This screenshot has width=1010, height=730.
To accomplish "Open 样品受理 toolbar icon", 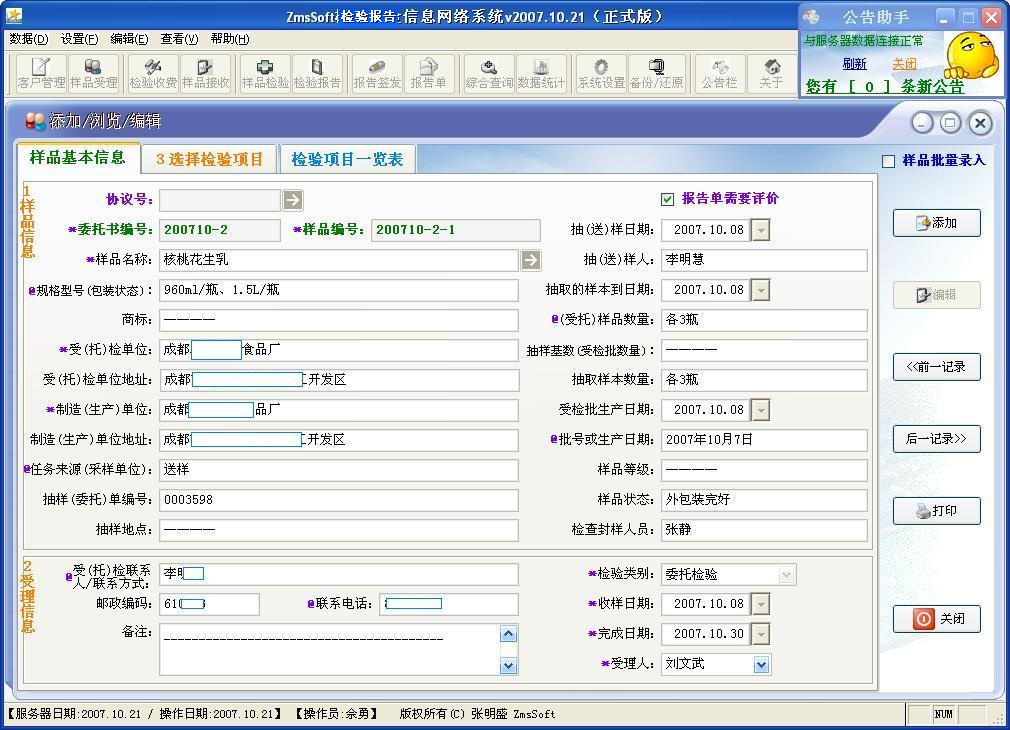I will 93,73.
